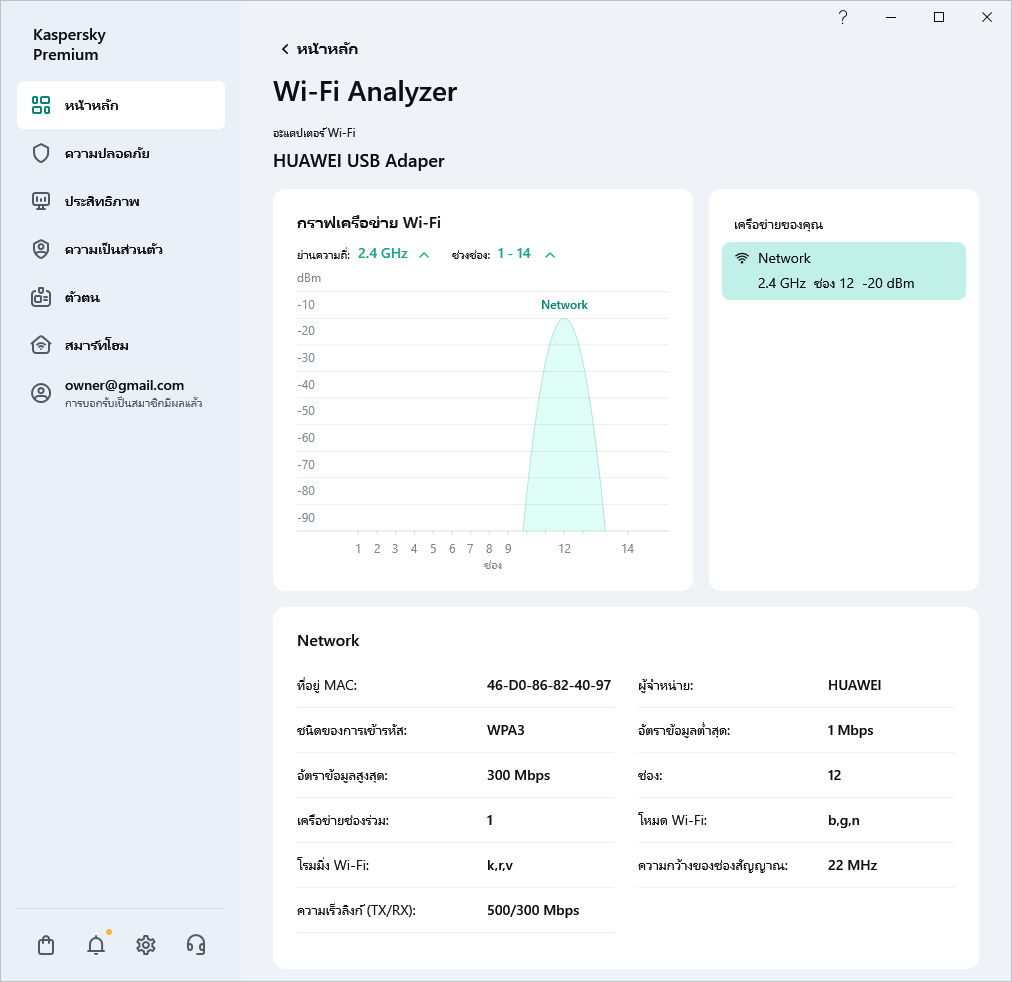Click the help question mark icon
Image resolution: width=1012 pixels, height=982 pixels.
(x=843, y=17)
